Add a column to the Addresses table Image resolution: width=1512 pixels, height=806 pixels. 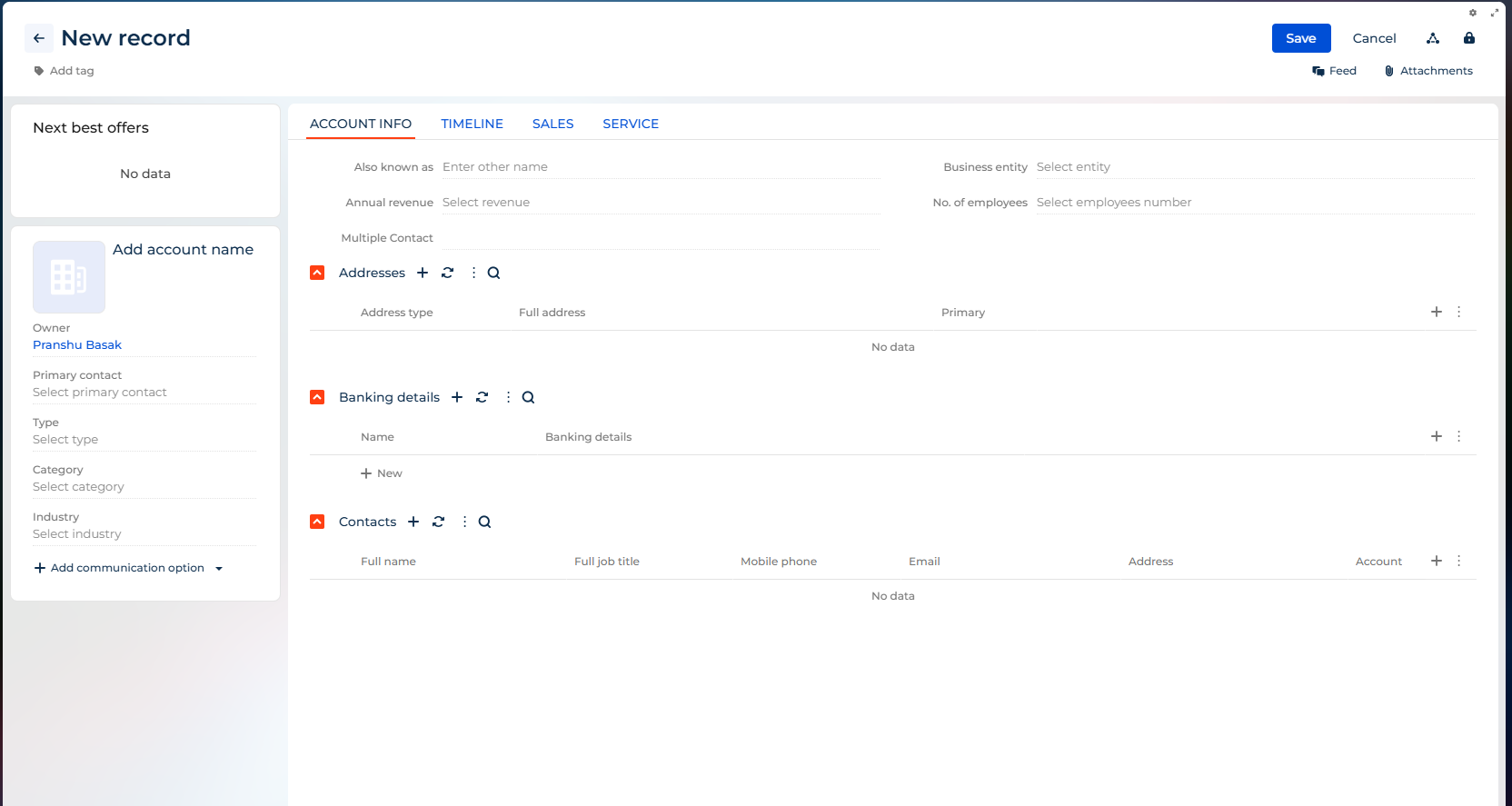pyautogui.click(x=1437, y=312)
